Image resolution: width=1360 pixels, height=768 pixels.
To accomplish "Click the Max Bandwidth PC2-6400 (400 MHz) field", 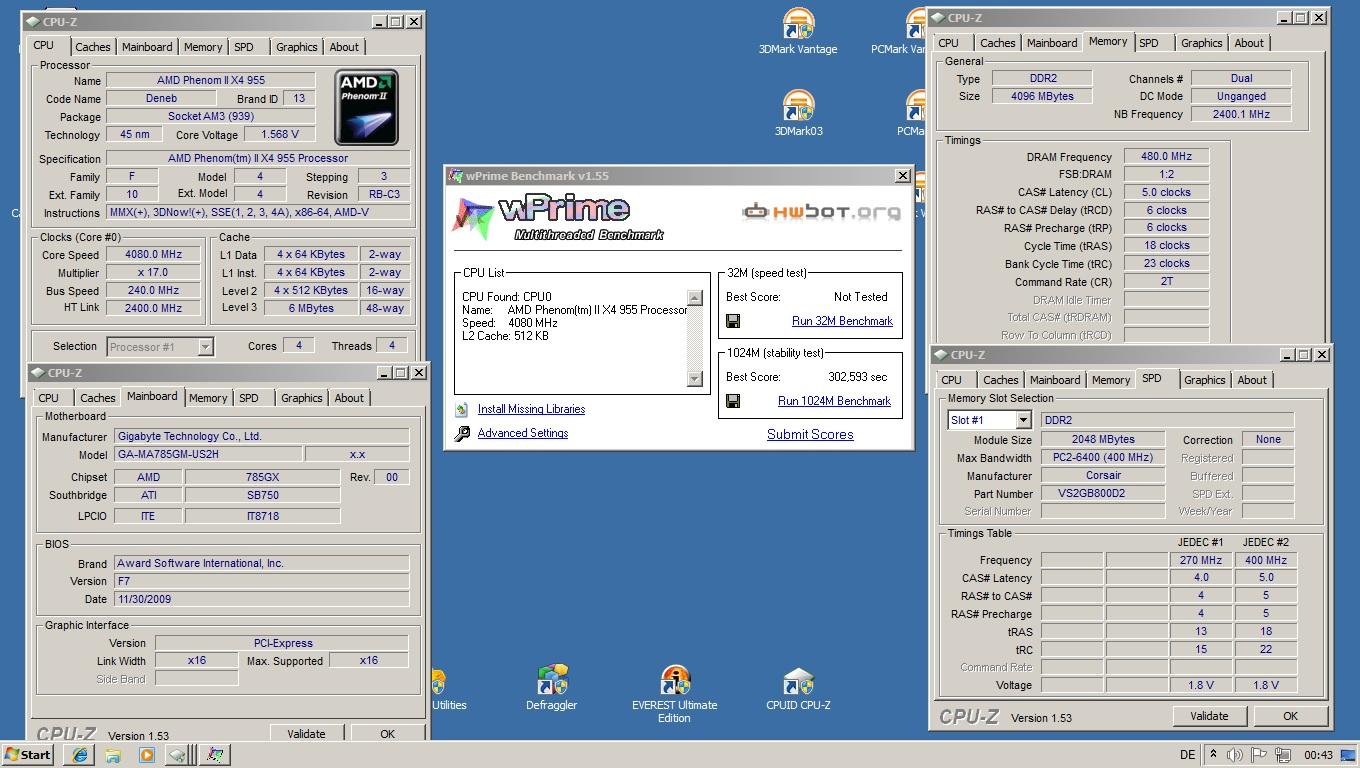I will click(x=1103, y=458).
